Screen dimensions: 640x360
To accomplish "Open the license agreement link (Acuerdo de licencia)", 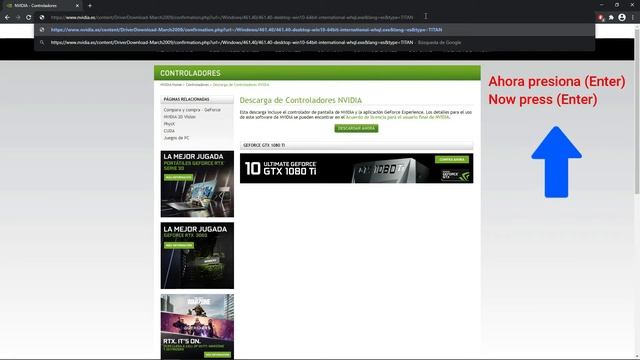I will click(x=397, y=117).
